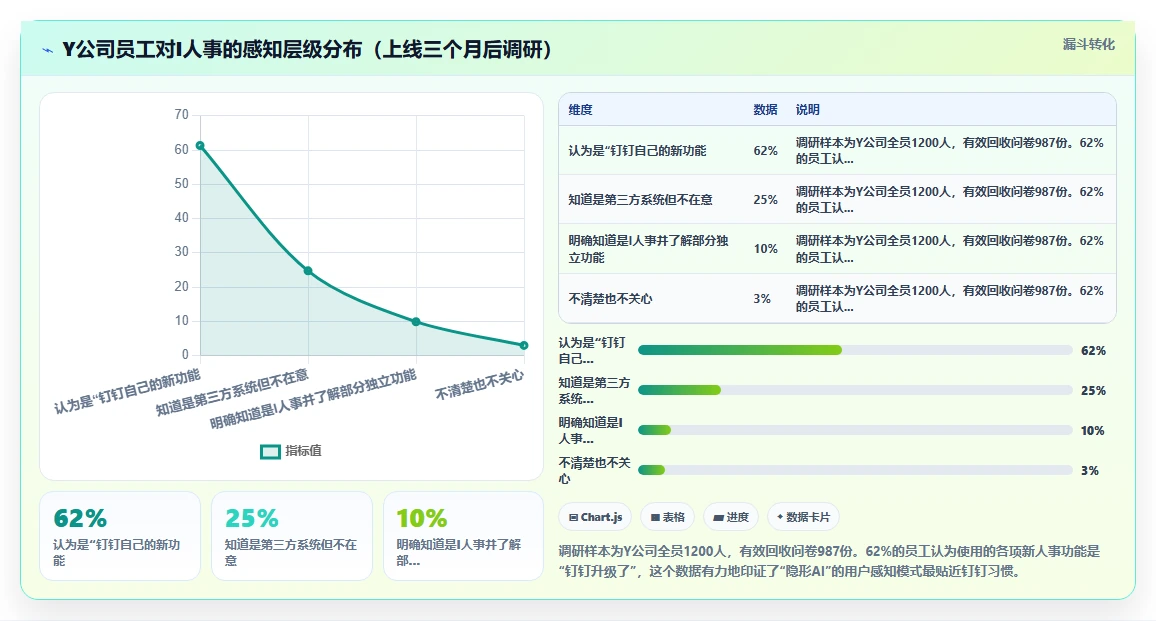
Task: Select the 数据卡片 tag button
Action: point(804,517)
